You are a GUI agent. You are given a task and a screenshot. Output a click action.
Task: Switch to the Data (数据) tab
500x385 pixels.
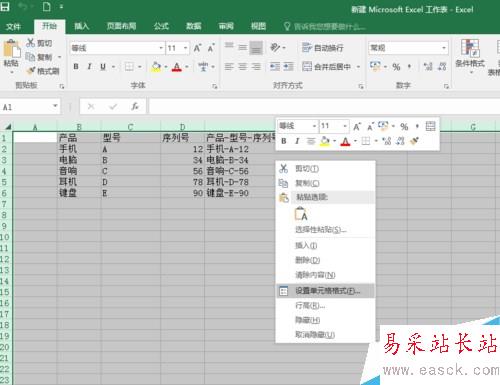[x=194, y=26]
